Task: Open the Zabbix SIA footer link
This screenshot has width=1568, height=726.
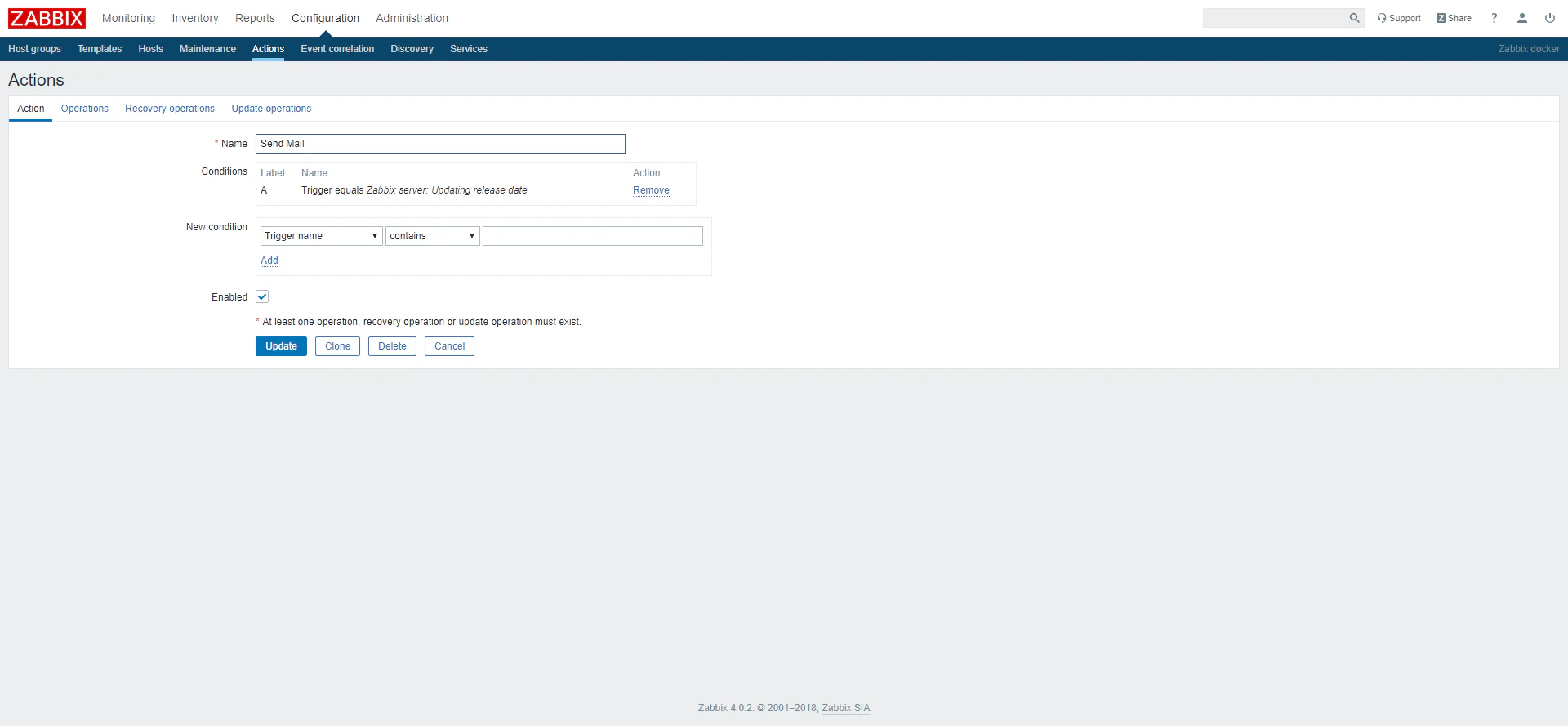Action: click(x=845, y=708)
